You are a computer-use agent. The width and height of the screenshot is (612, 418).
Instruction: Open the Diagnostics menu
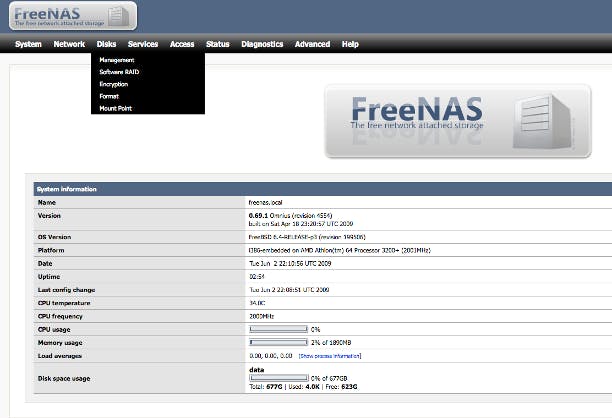(262, 44)
